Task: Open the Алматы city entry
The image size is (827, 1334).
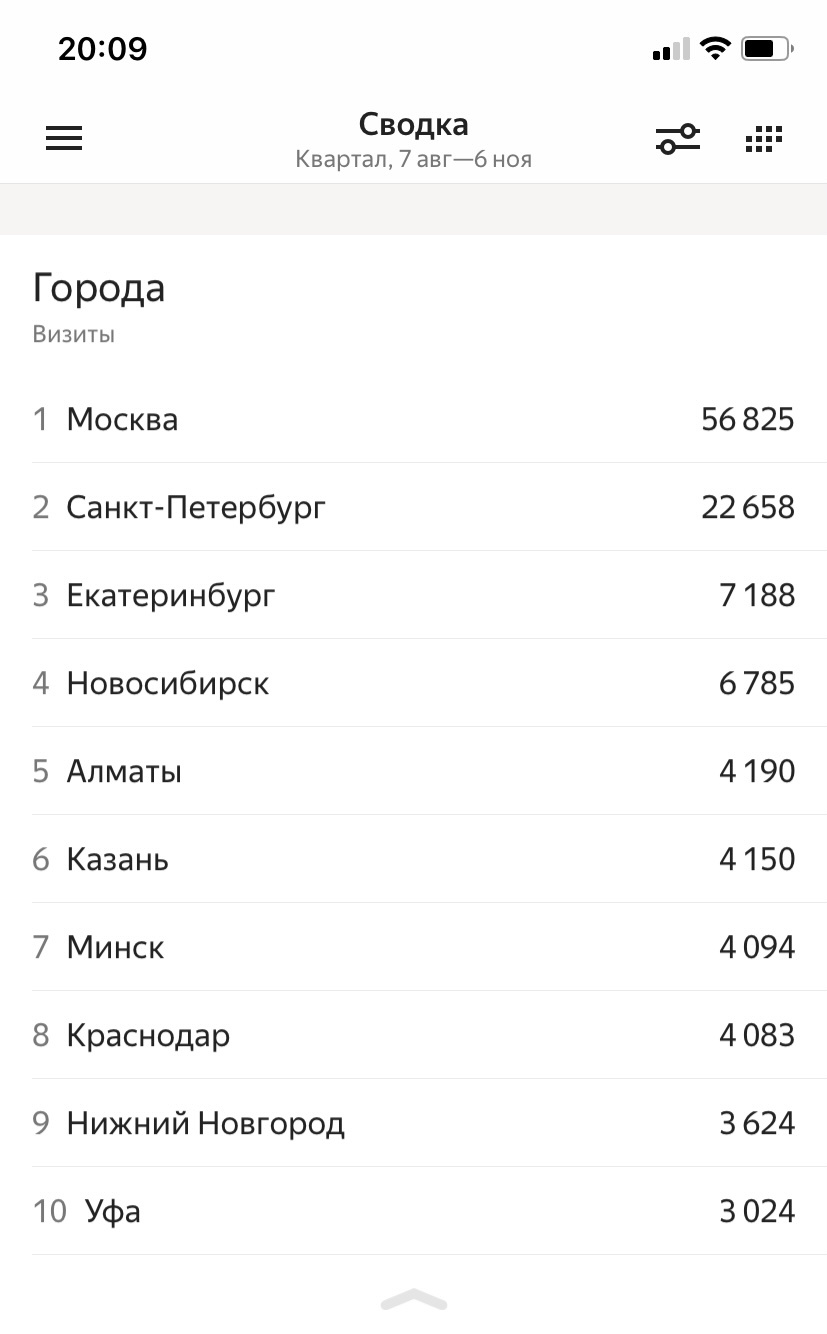Action: click(x=413, y=771)
